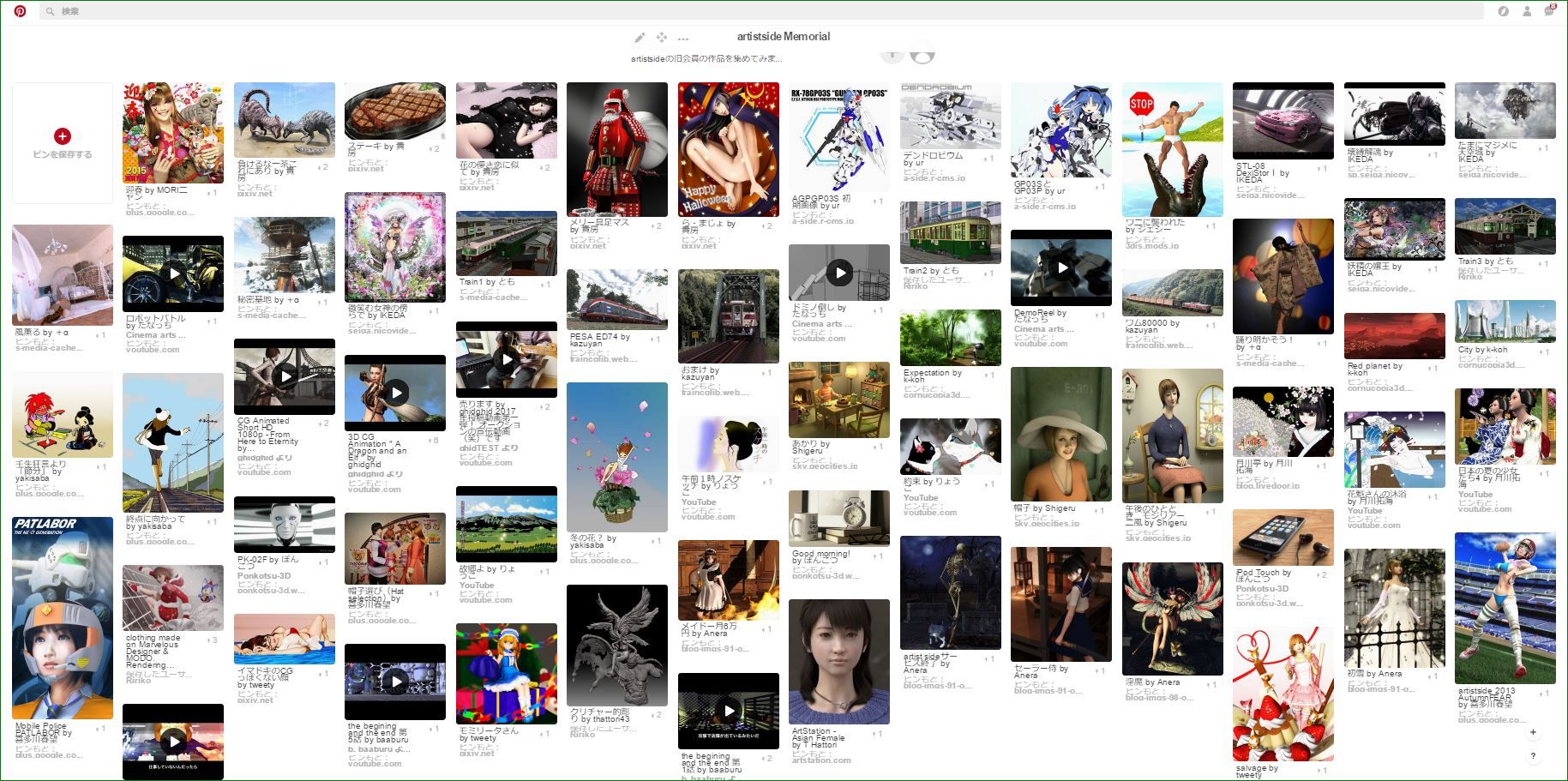Open the 迎春 by MORIニャン thumbnail
Image resolution: width=1568 pixels, height=781 pixels.
click(x=173, y=133)
